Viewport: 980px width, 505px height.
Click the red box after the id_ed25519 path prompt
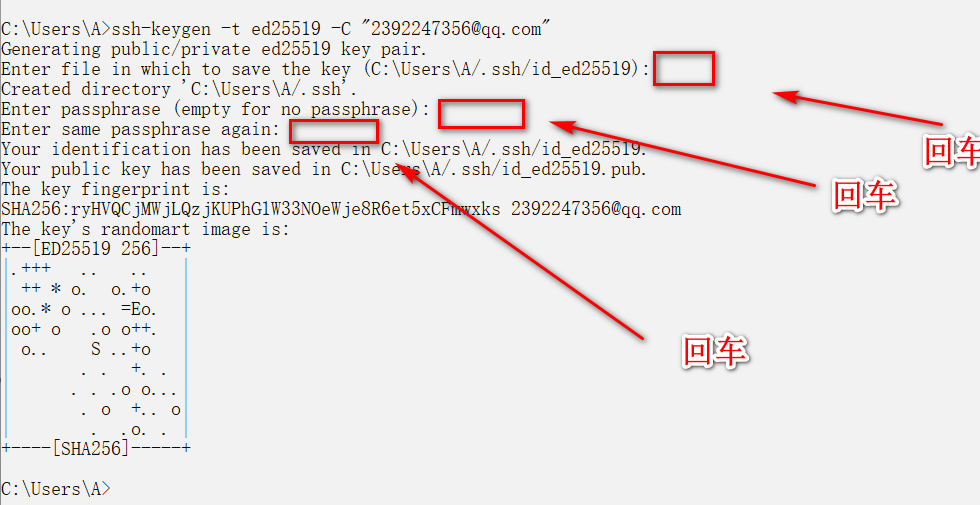tap(684, 69)
